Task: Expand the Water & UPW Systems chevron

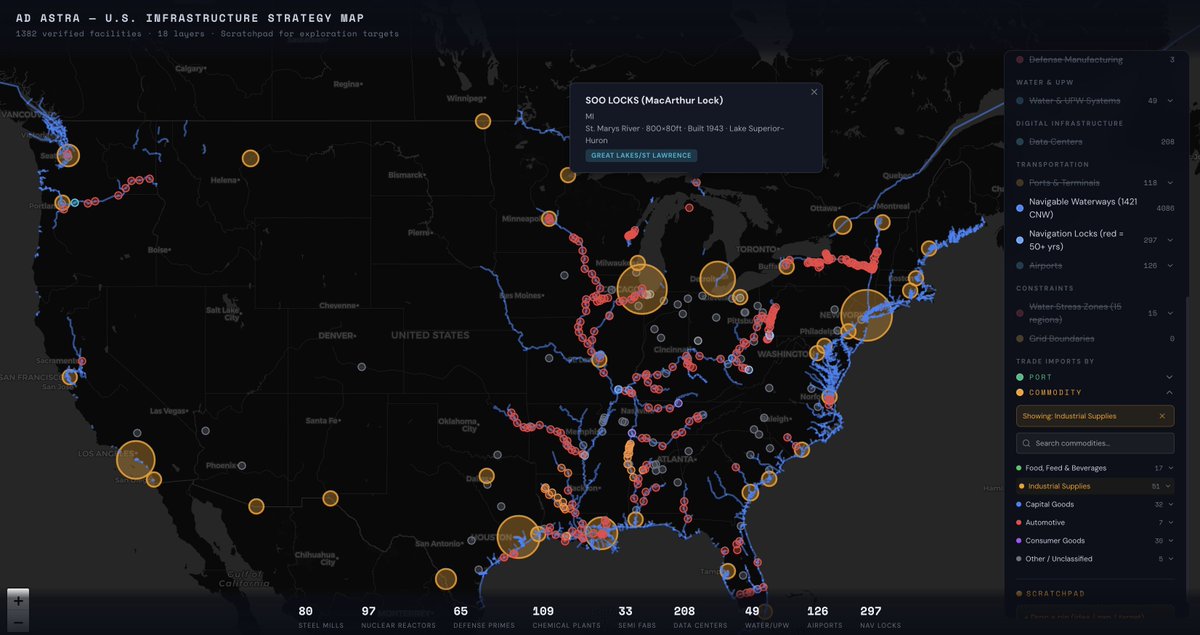Action: (x=1169, y=101)
